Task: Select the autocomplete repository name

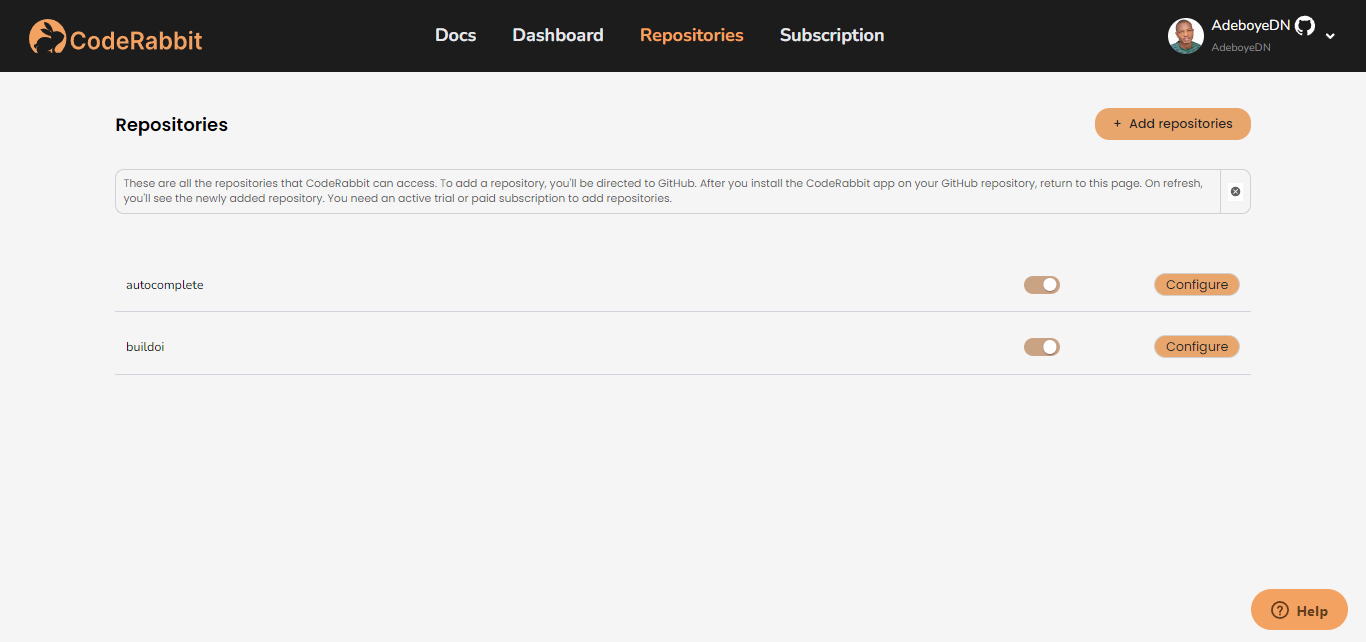Action: [164, 285]
